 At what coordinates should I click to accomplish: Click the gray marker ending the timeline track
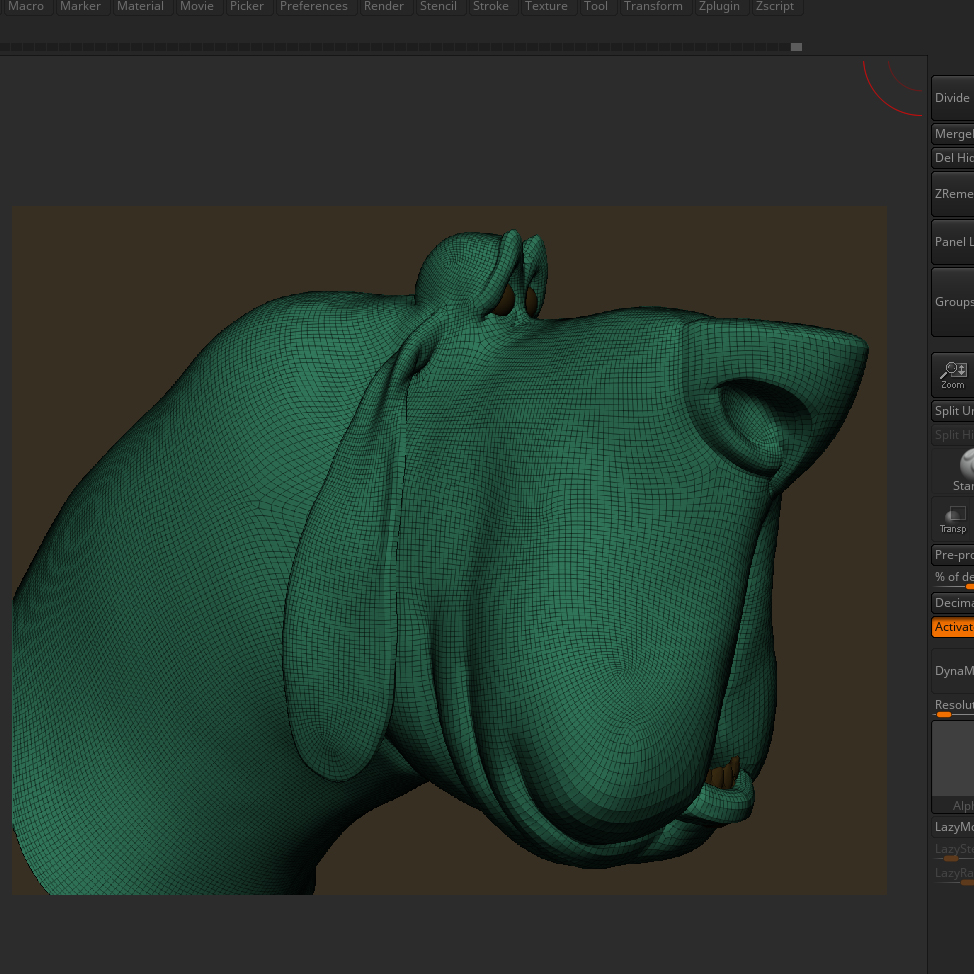point(796,47)
